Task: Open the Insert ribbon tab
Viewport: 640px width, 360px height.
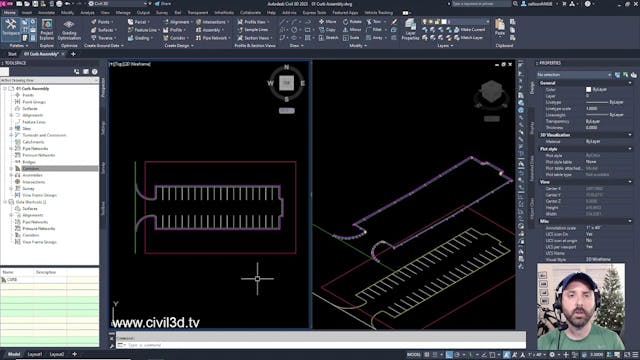Action: tap(27, 13)
